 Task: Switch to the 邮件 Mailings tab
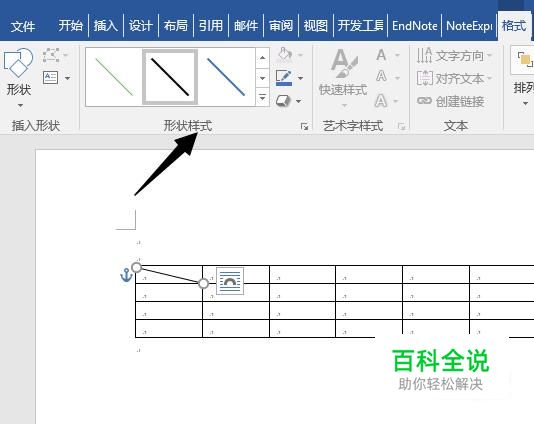coord(246,26)
